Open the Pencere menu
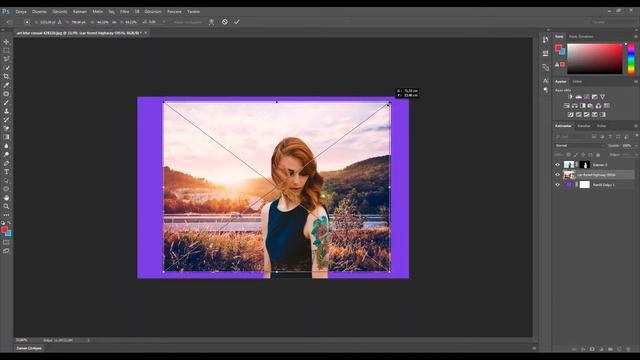This screenshot has height=360, width=640. point(174,11)
